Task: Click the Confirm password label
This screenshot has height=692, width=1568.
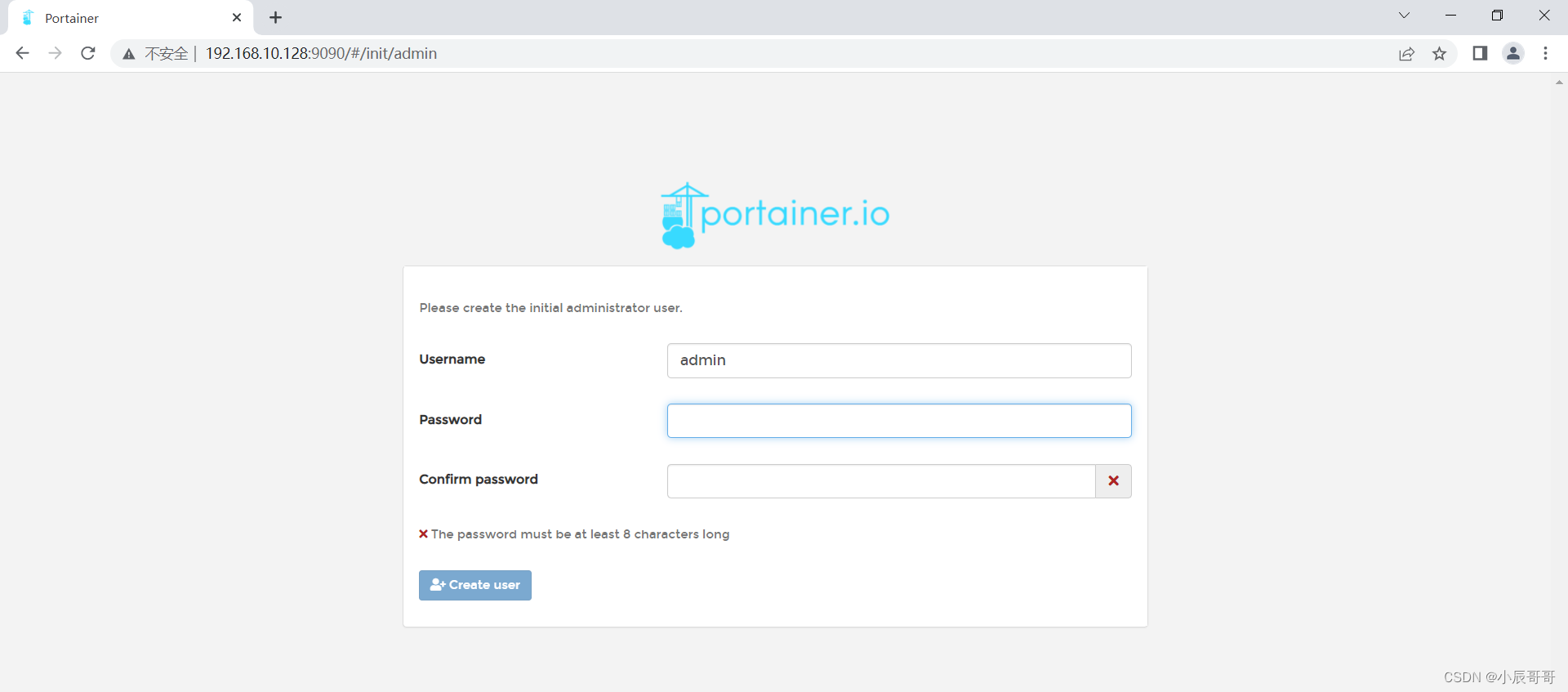Action: click(x=479, y=480)
